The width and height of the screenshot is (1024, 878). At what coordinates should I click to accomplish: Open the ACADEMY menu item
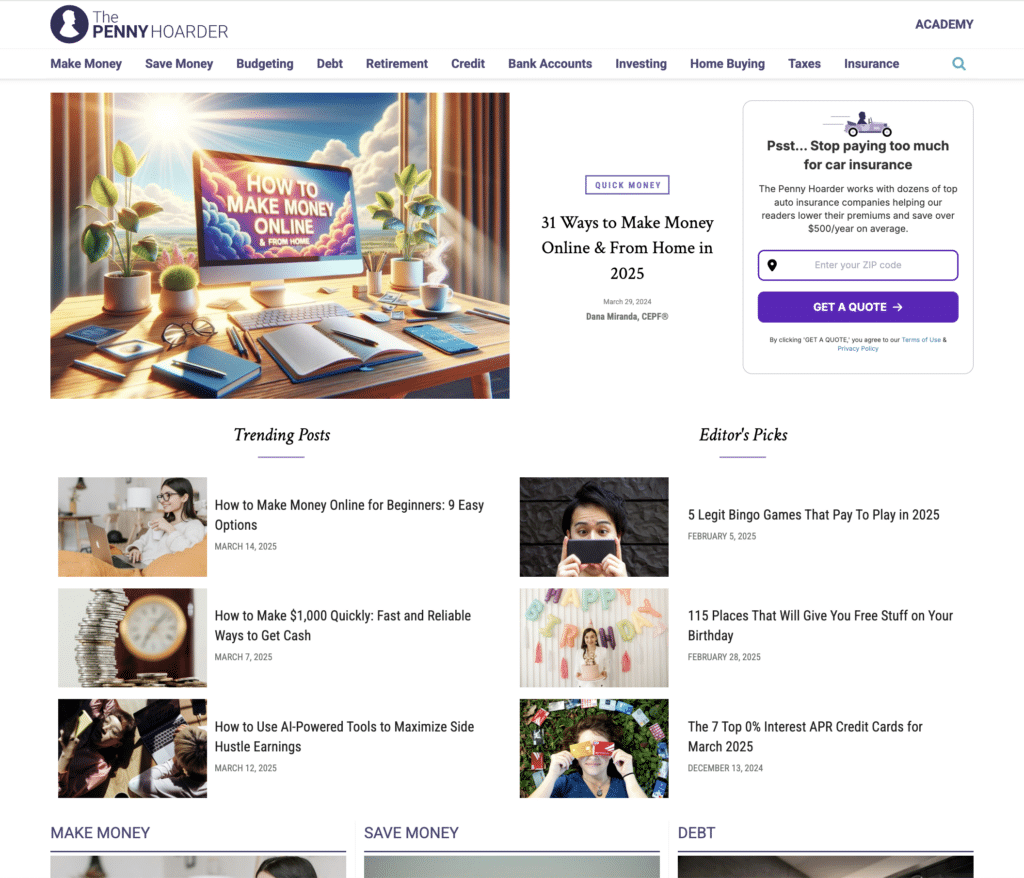(x=943, y=23)
